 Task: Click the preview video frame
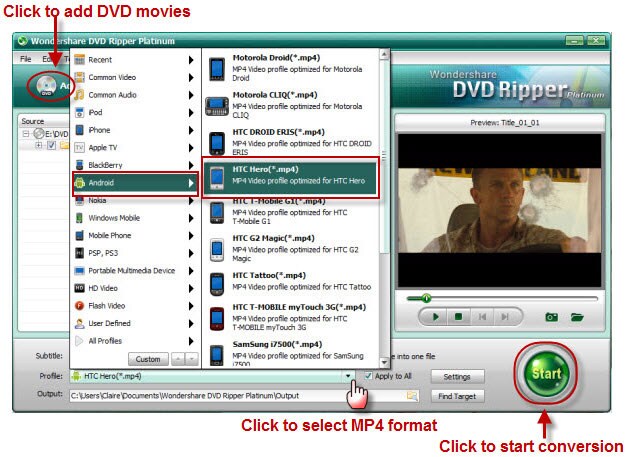(x=499, y=210)
